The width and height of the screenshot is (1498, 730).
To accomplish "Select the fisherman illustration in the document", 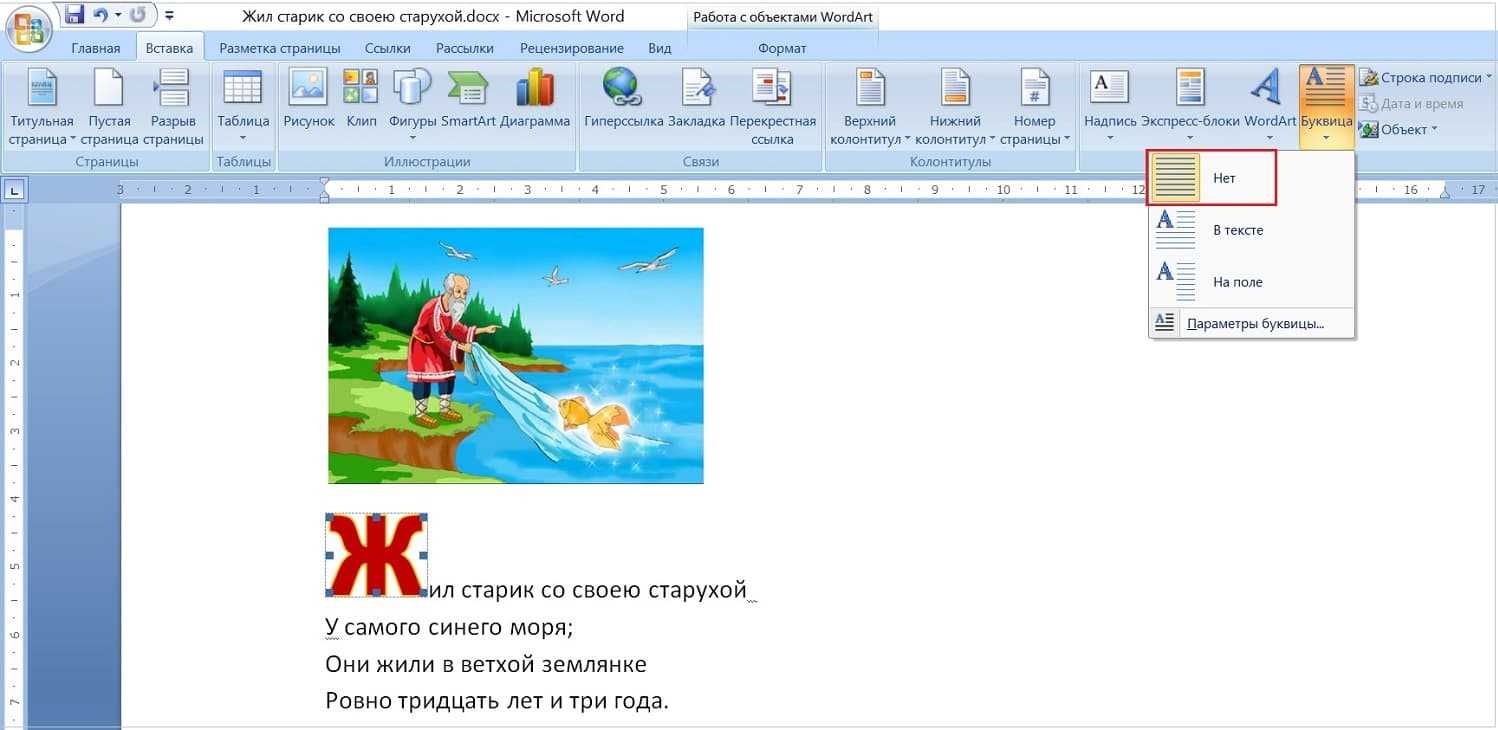I will point(516,355).
